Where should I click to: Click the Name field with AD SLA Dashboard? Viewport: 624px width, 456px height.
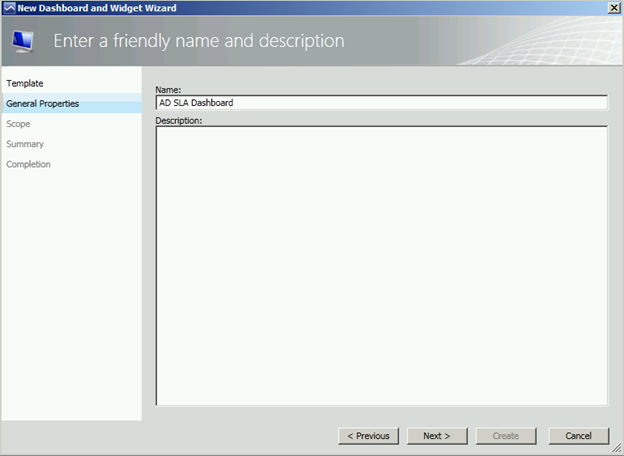(x=382, y=103)
